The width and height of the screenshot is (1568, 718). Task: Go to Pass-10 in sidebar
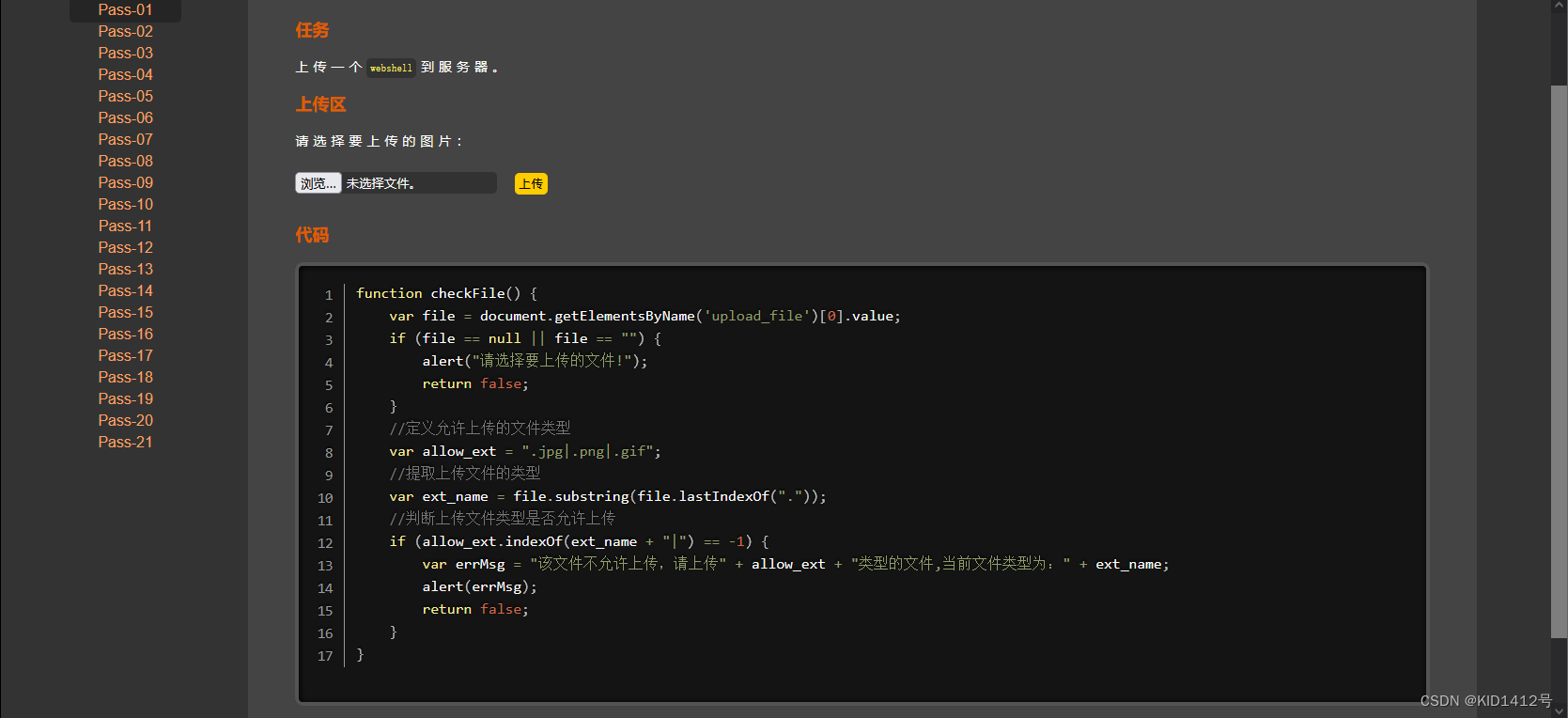pos(125,204)
